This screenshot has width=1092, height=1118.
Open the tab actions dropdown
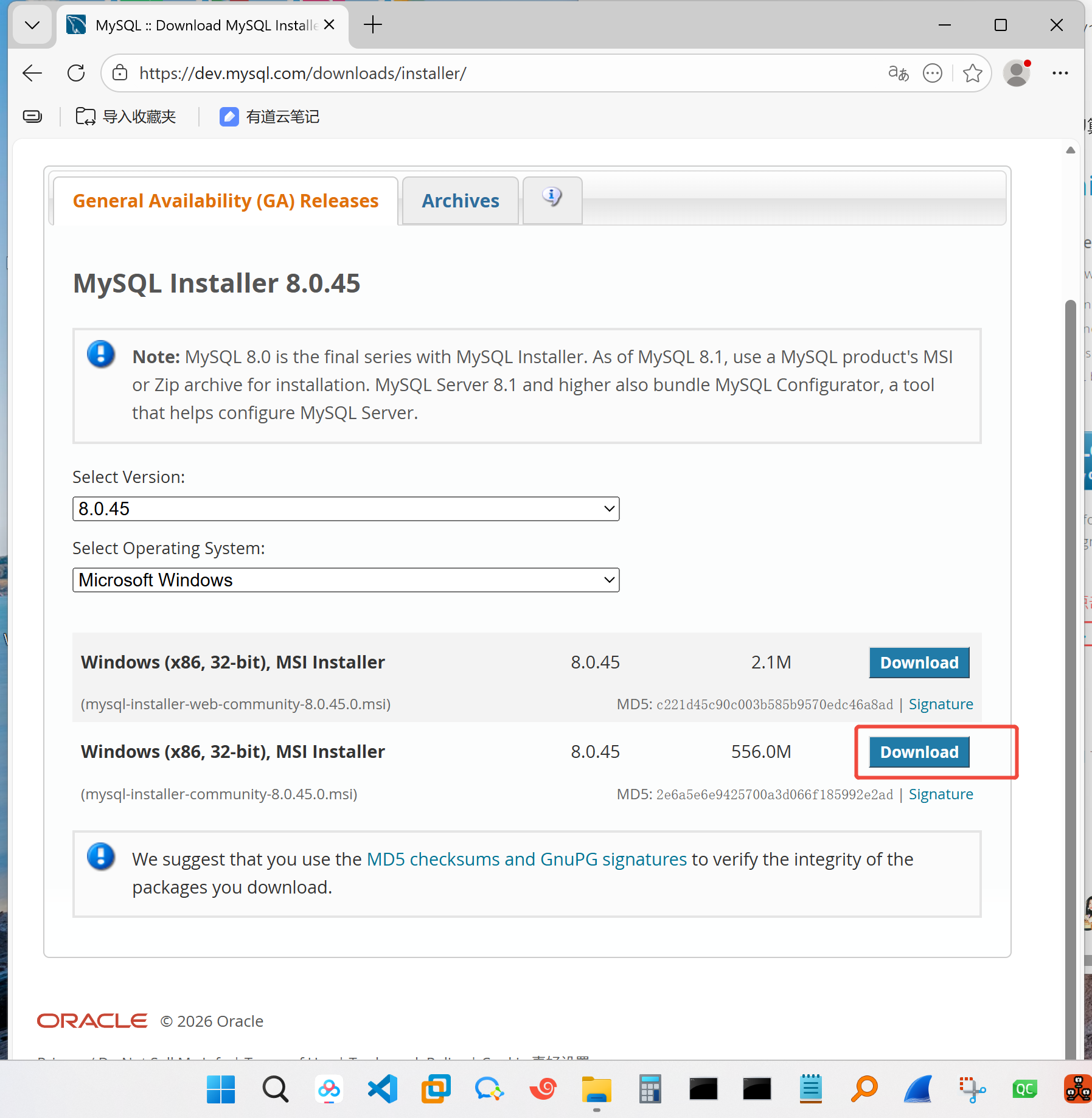32,25
